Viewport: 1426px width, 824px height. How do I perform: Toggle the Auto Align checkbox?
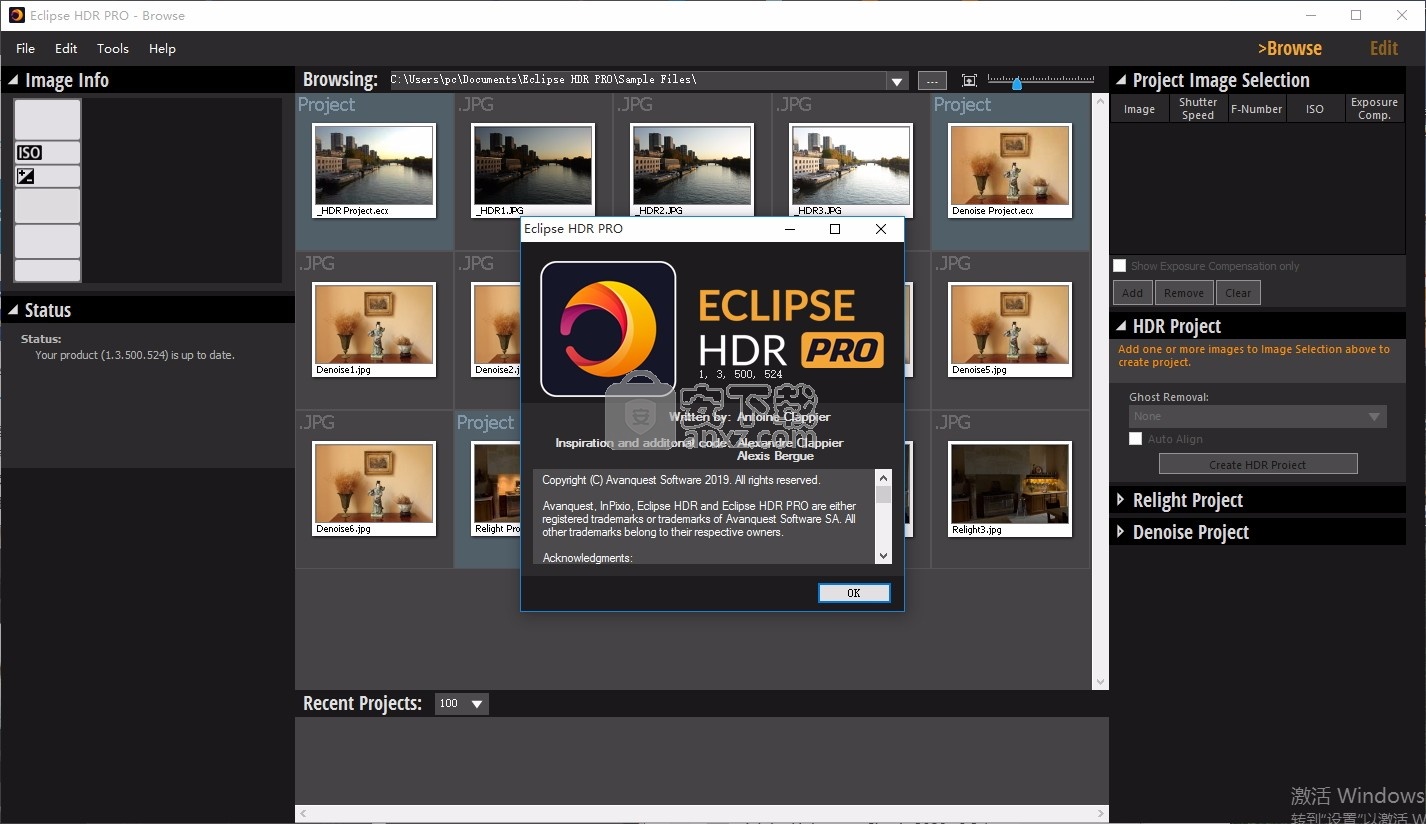(x=1135, y=439)
